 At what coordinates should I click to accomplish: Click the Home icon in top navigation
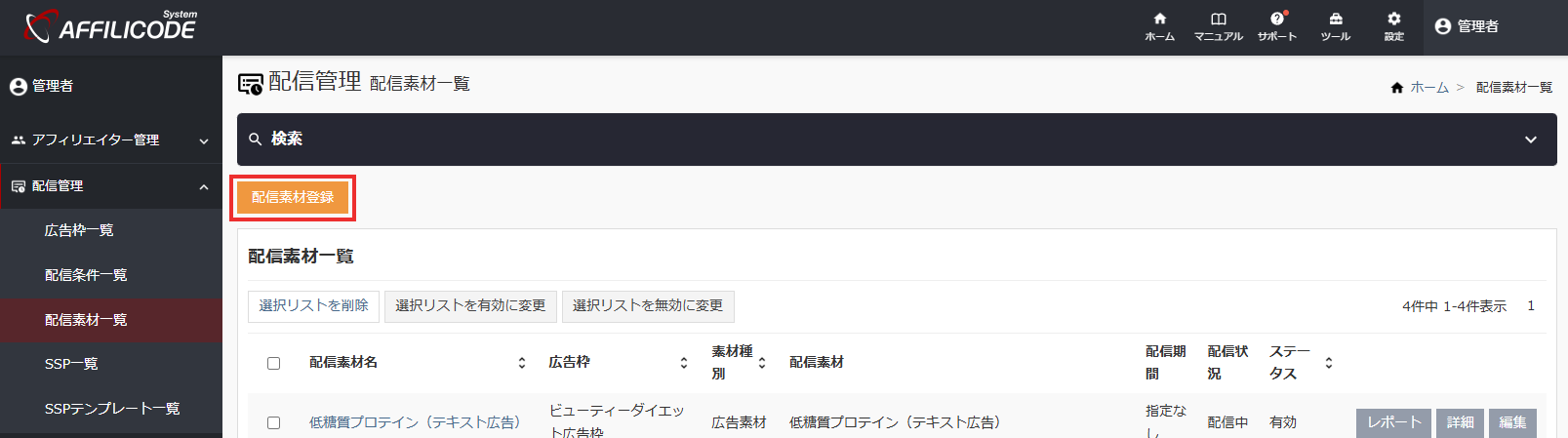[1159, 20]
